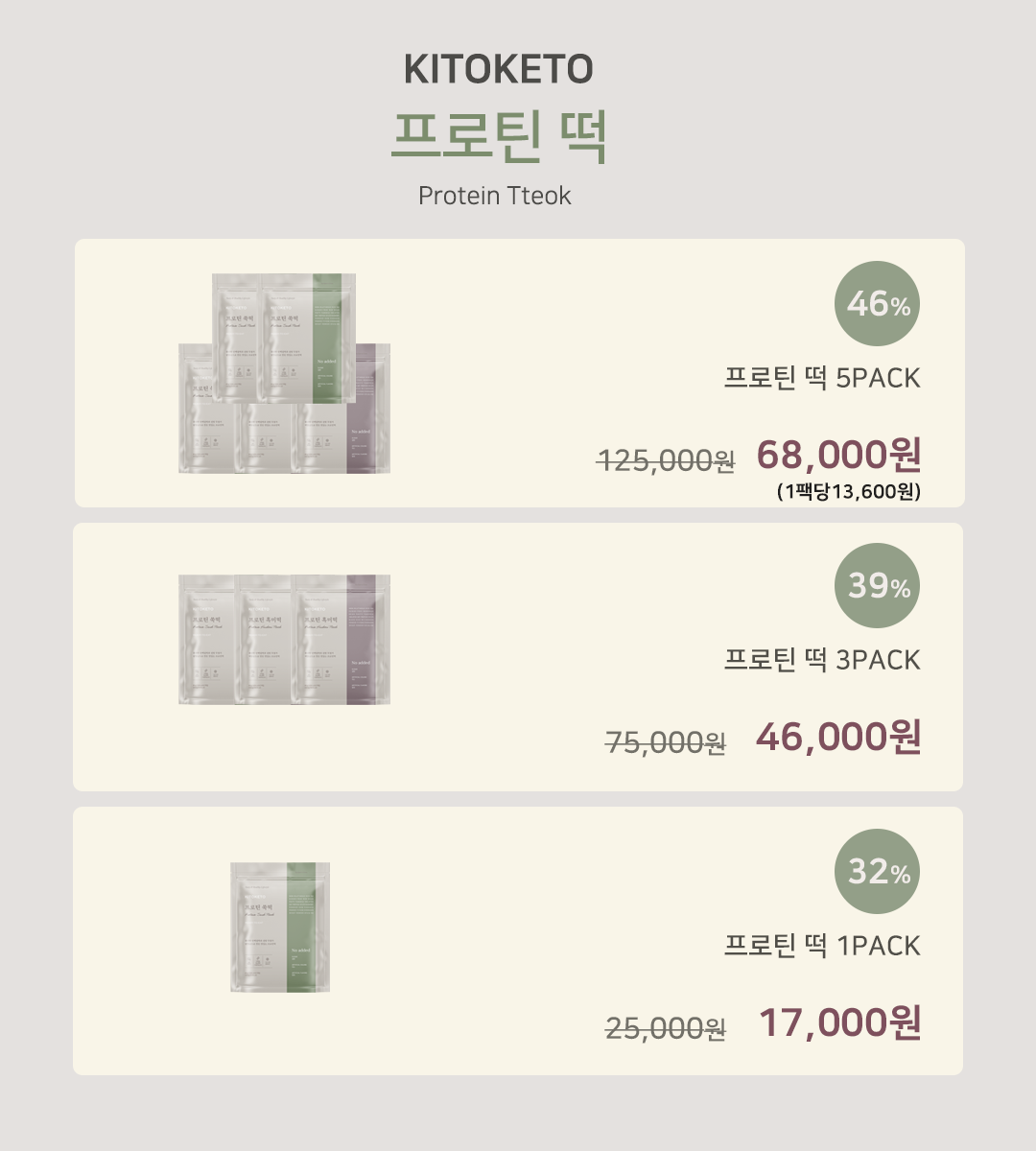Click the 17,000원 sale price
This screenshot has height=1151, width=1036.
840,1022
